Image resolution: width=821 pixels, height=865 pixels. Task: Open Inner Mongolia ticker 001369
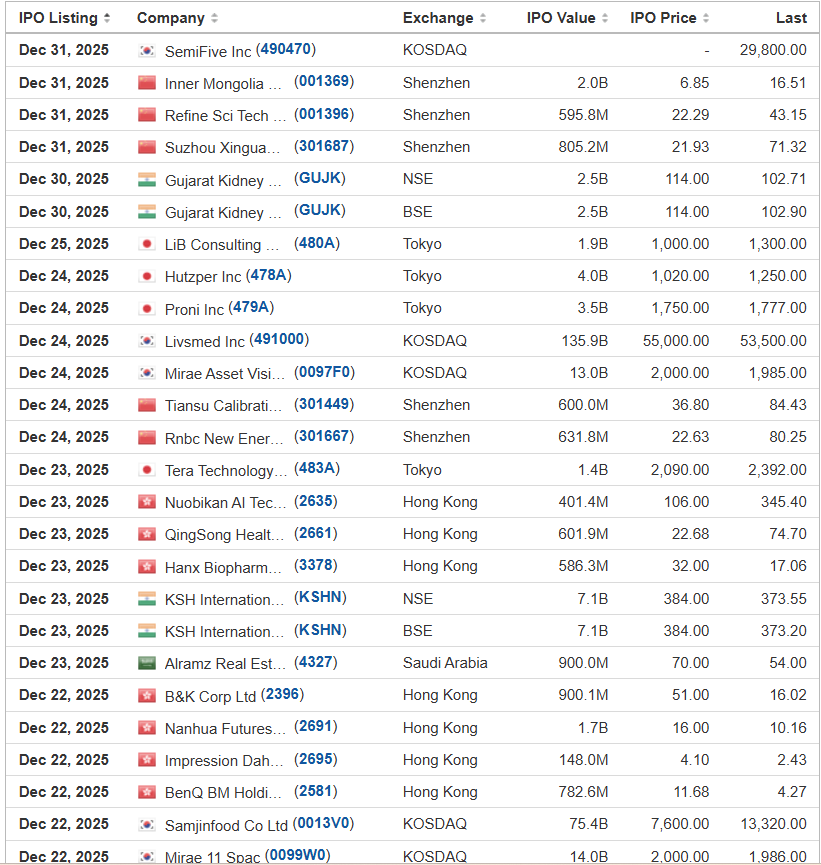tap(324, 81)
